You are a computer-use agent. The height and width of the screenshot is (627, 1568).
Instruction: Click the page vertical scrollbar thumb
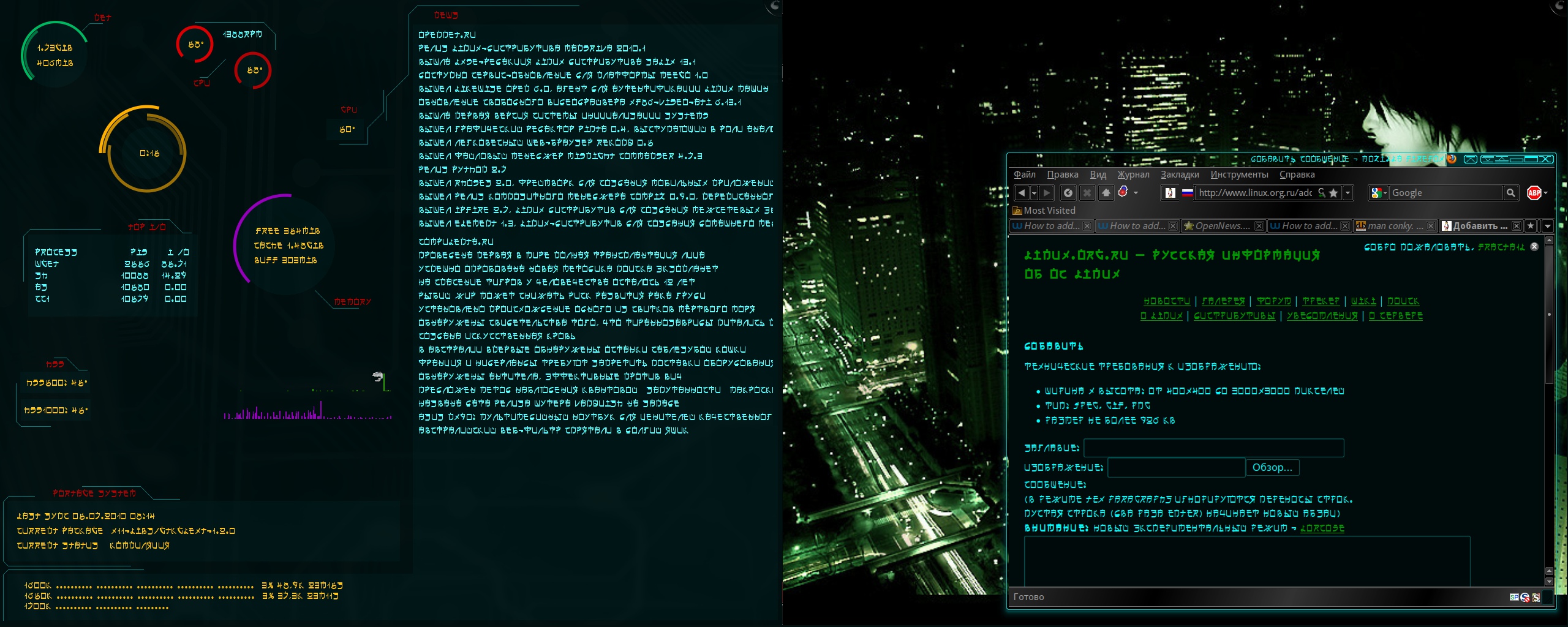click(x=1549, y=313)
